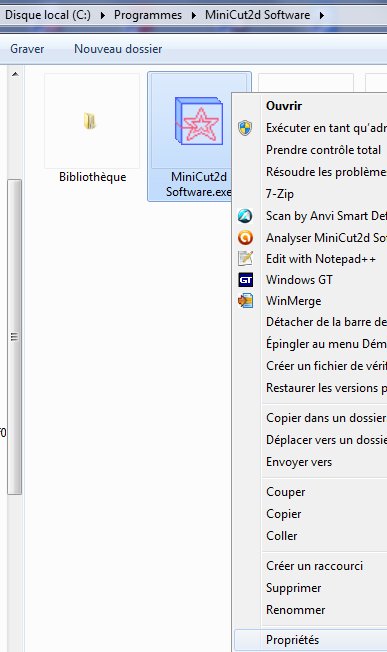Image resolution: width=387 pixels, height=652 pixels.
Task: Click the Notepad++ icon in the menu
Action: [x=245, y=258]
